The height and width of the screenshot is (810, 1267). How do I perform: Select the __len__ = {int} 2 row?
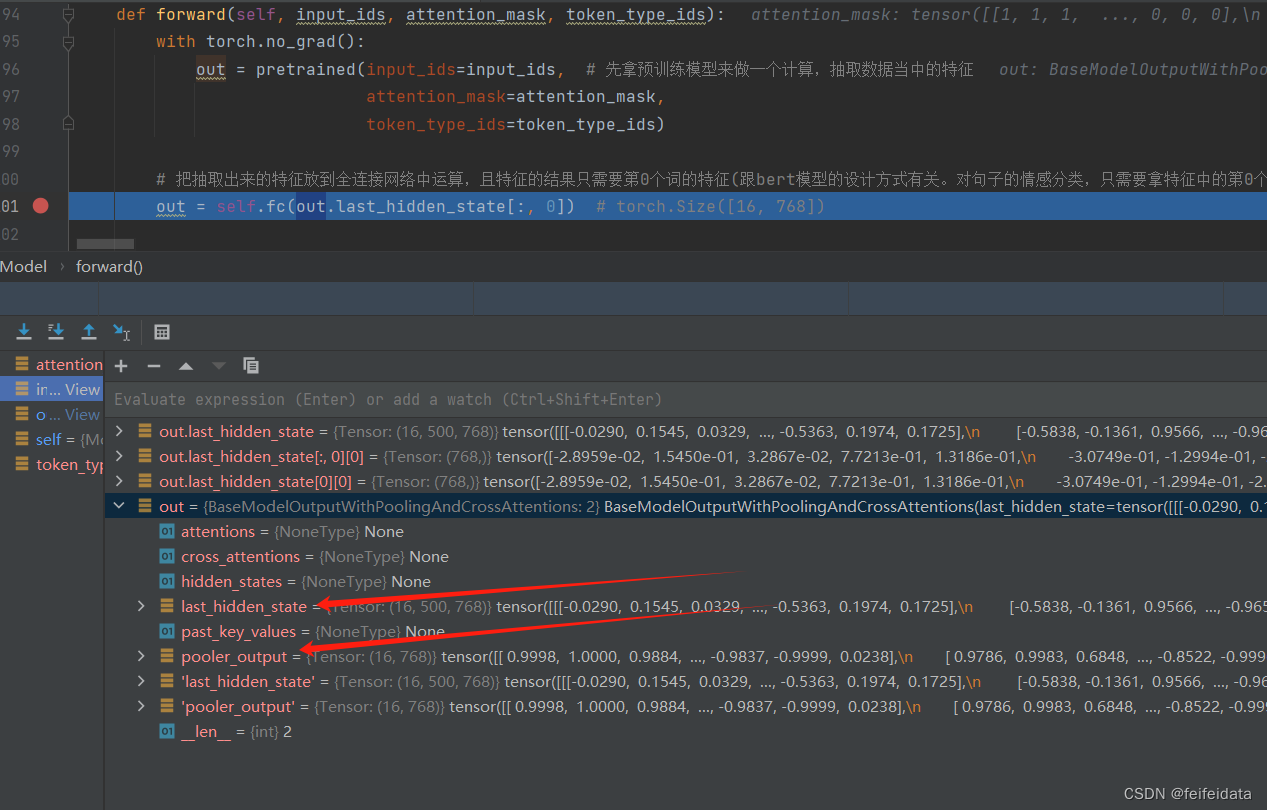[x=686, y=731]
